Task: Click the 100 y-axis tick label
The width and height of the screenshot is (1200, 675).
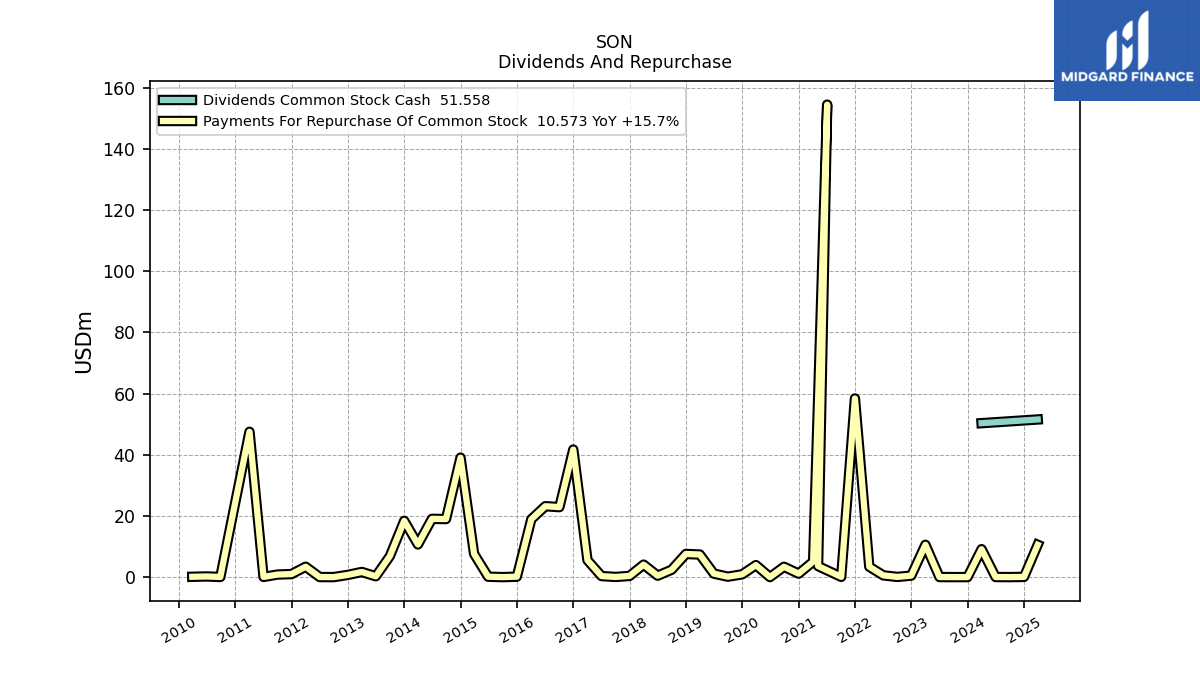Action: (120, 271)
